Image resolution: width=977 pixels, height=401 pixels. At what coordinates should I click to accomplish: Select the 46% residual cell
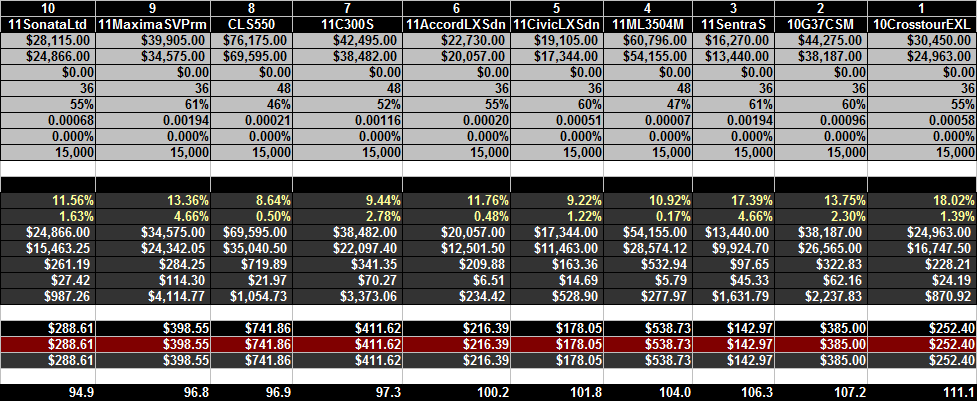[x=252, y=104]
